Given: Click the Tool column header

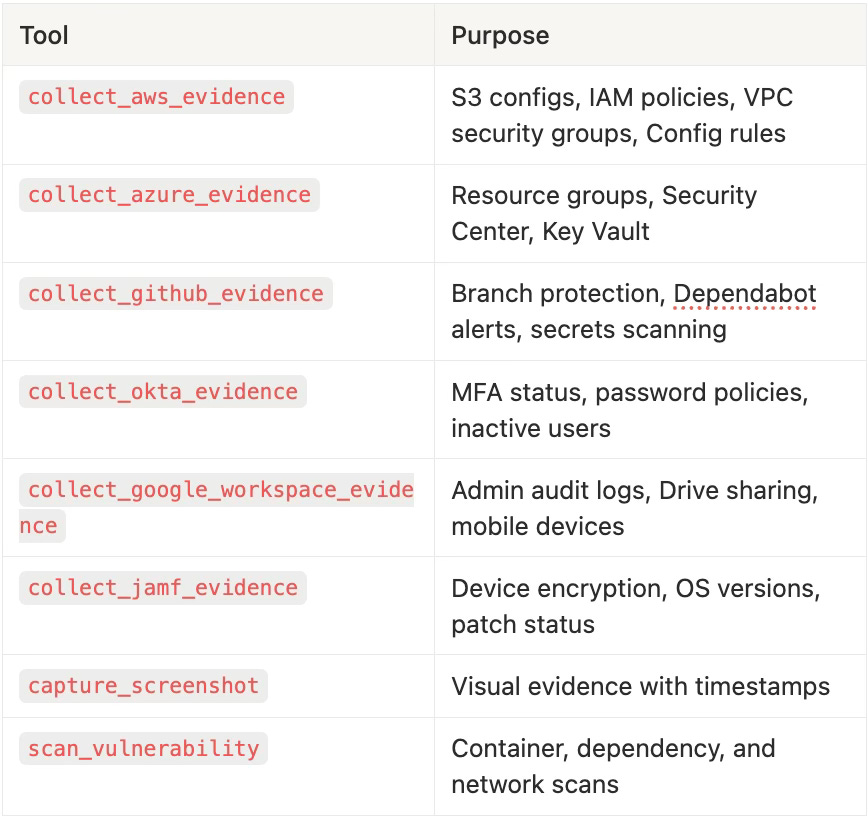Looking at the screenshot, I should (44, 36).
